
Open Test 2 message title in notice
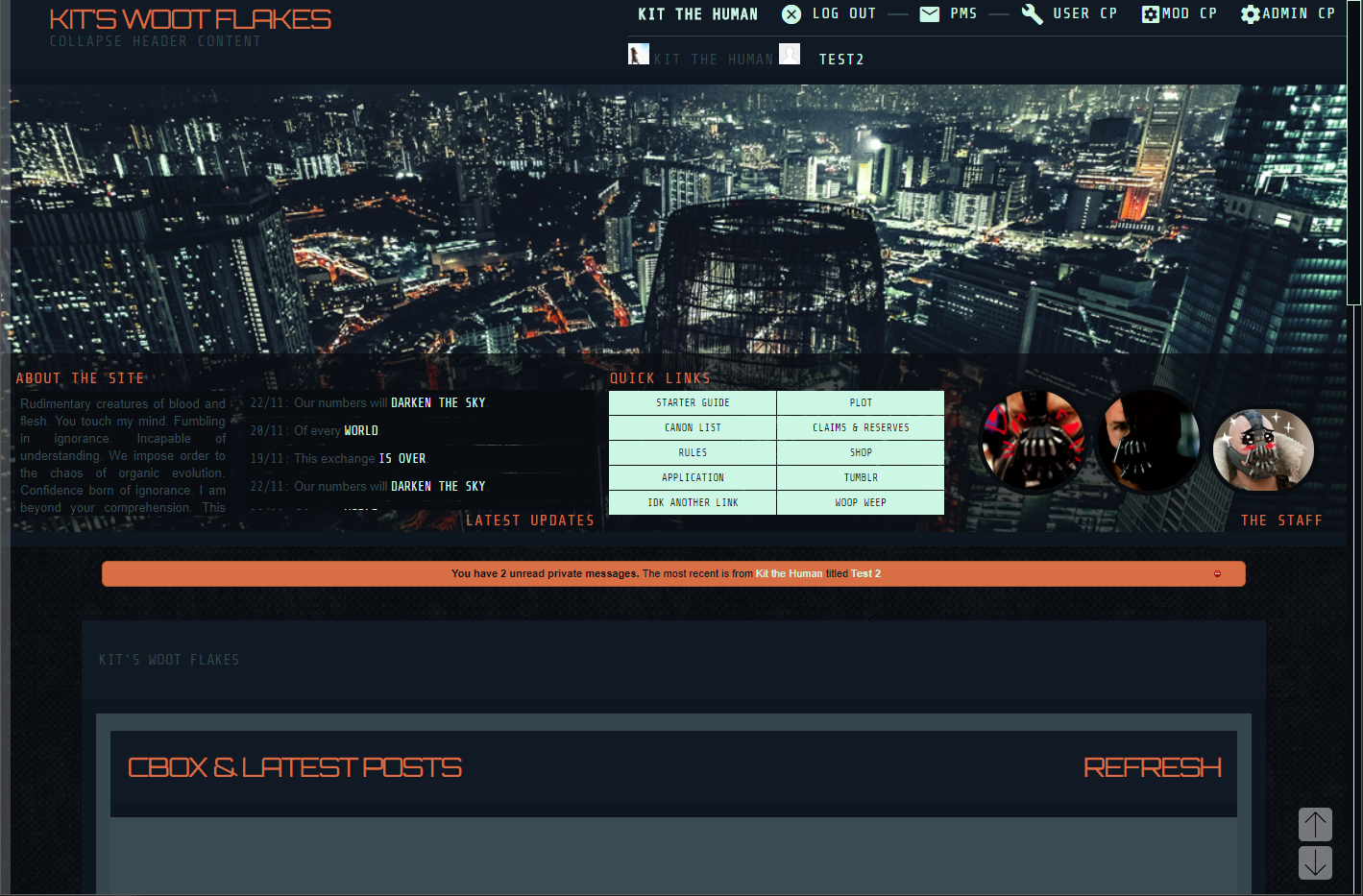865,574
